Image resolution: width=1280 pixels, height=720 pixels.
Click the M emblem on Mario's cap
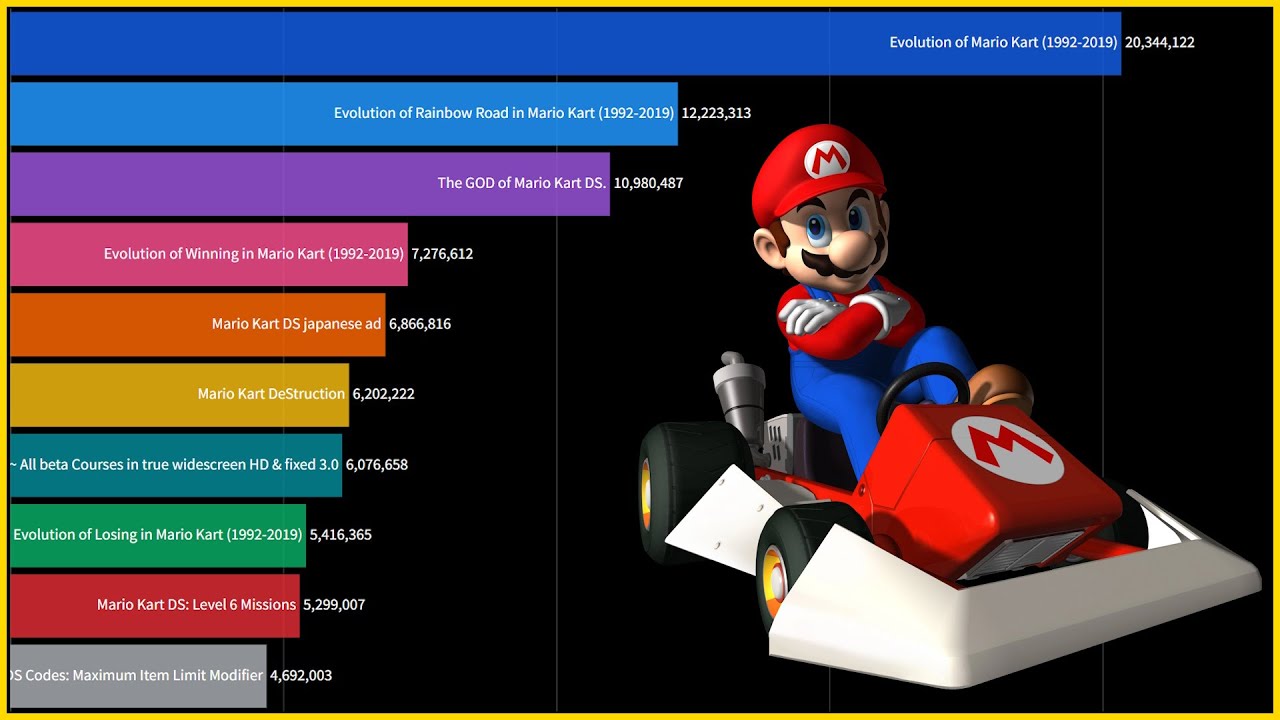click(826, 159)
